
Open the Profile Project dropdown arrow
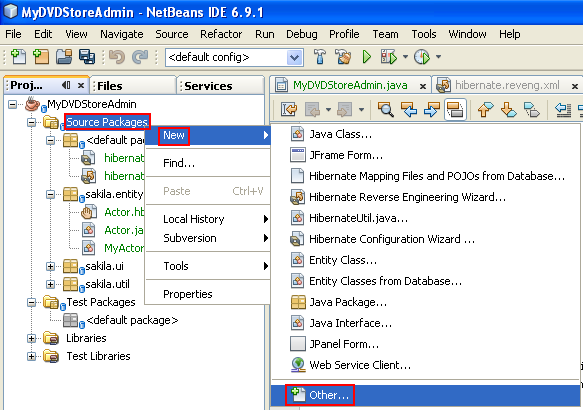tap(438, 57)
